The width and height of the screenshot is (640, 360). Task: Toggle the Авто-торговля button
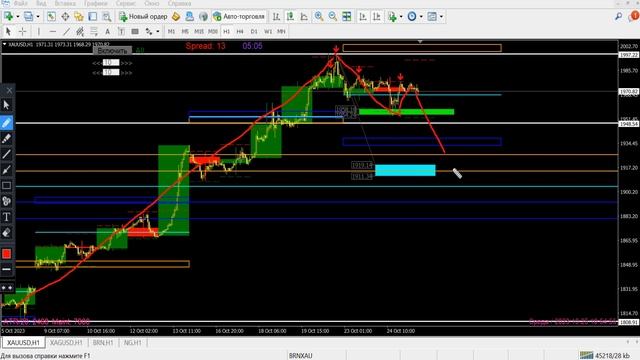239,16
